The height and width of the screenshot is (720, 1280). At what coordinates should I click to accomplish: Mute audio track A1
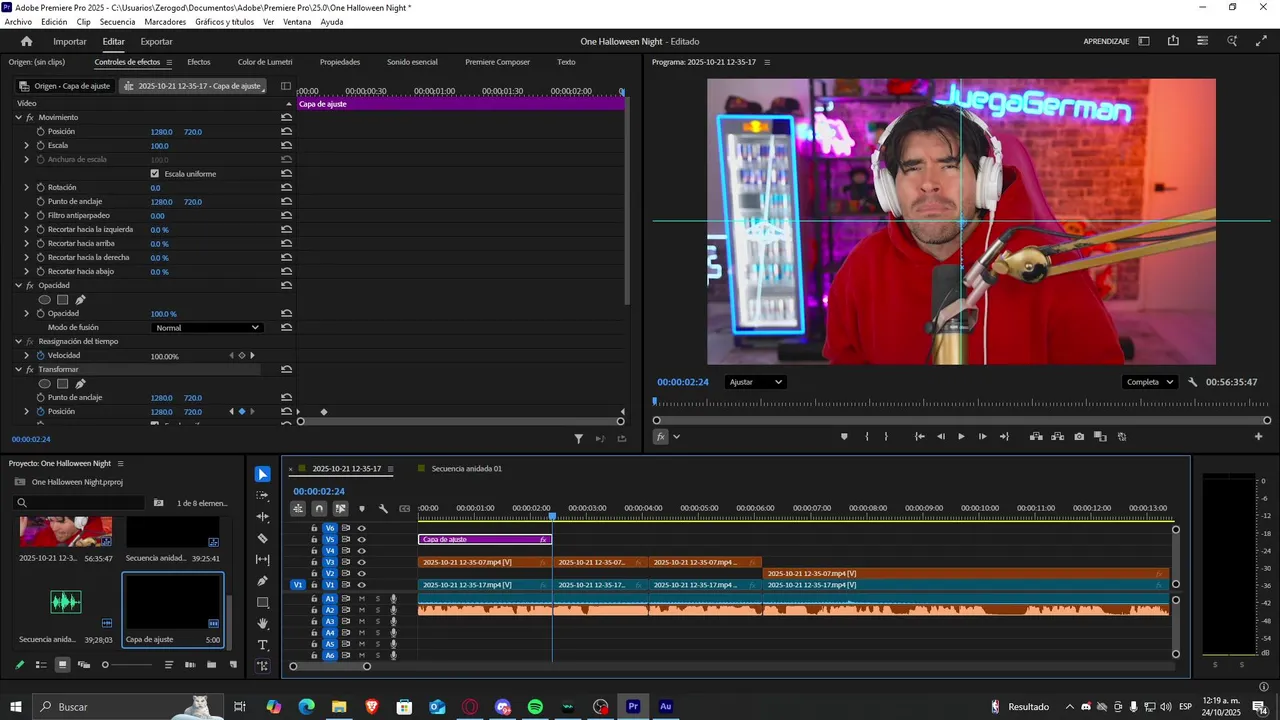click(x=362, y=599)
